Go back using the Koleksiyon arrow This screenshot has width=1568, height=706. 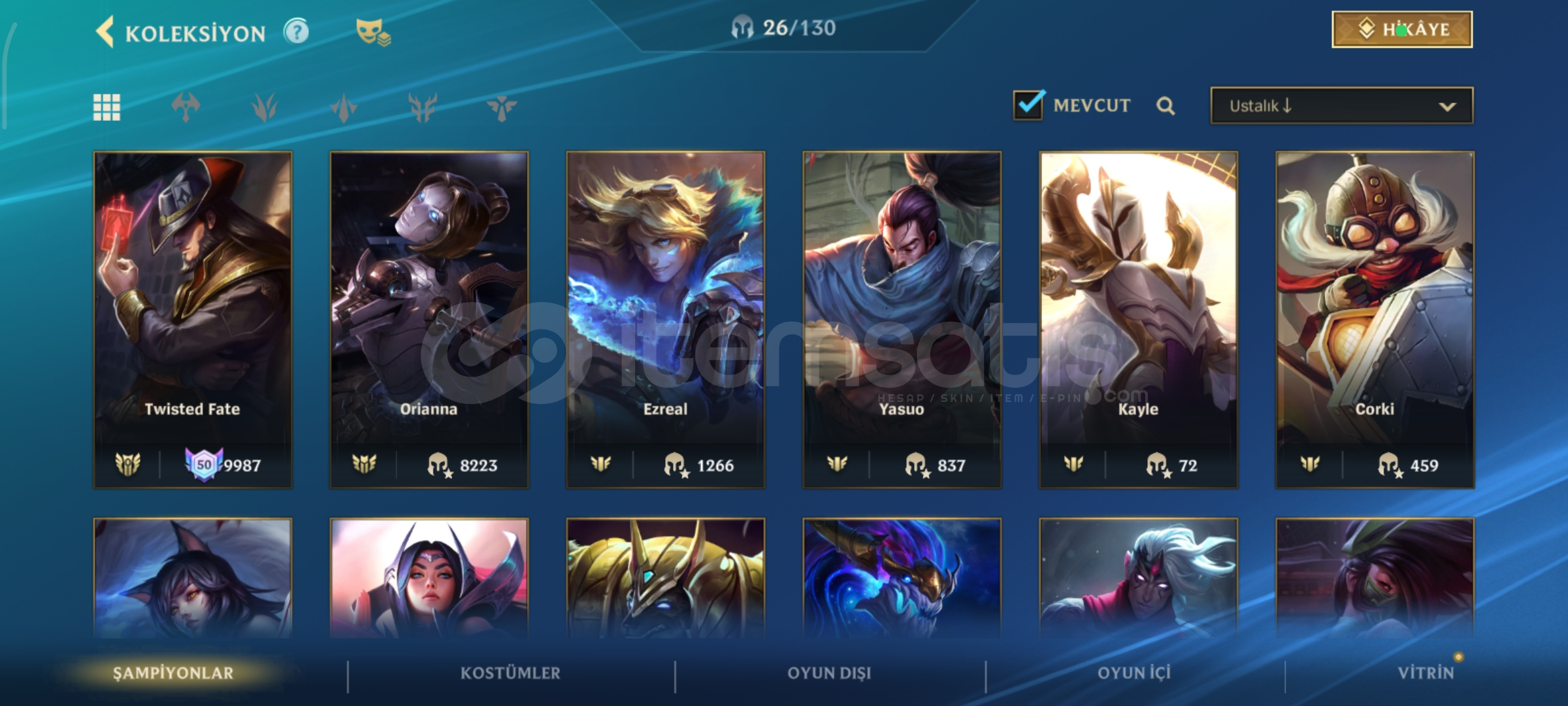[105, 32]
